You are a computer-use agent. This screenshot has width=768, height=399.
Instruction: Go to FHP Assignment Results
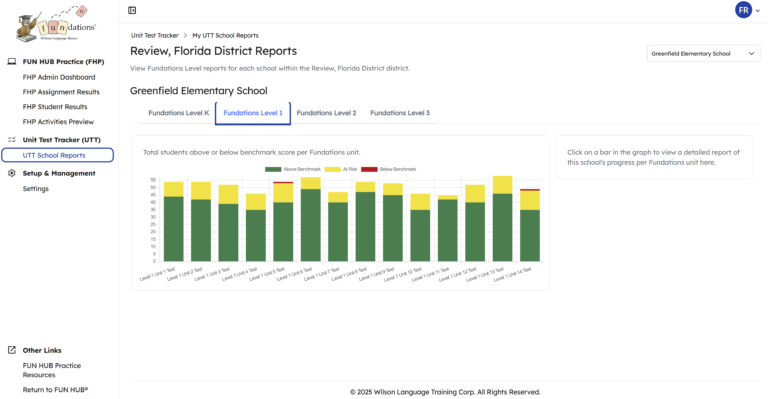coord(61,92)
